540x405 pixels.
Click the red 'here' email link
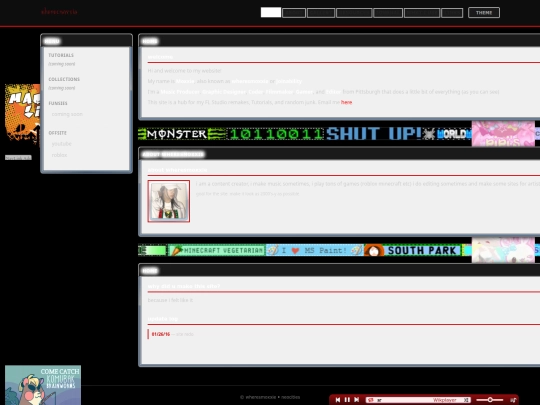click(346, 102)
